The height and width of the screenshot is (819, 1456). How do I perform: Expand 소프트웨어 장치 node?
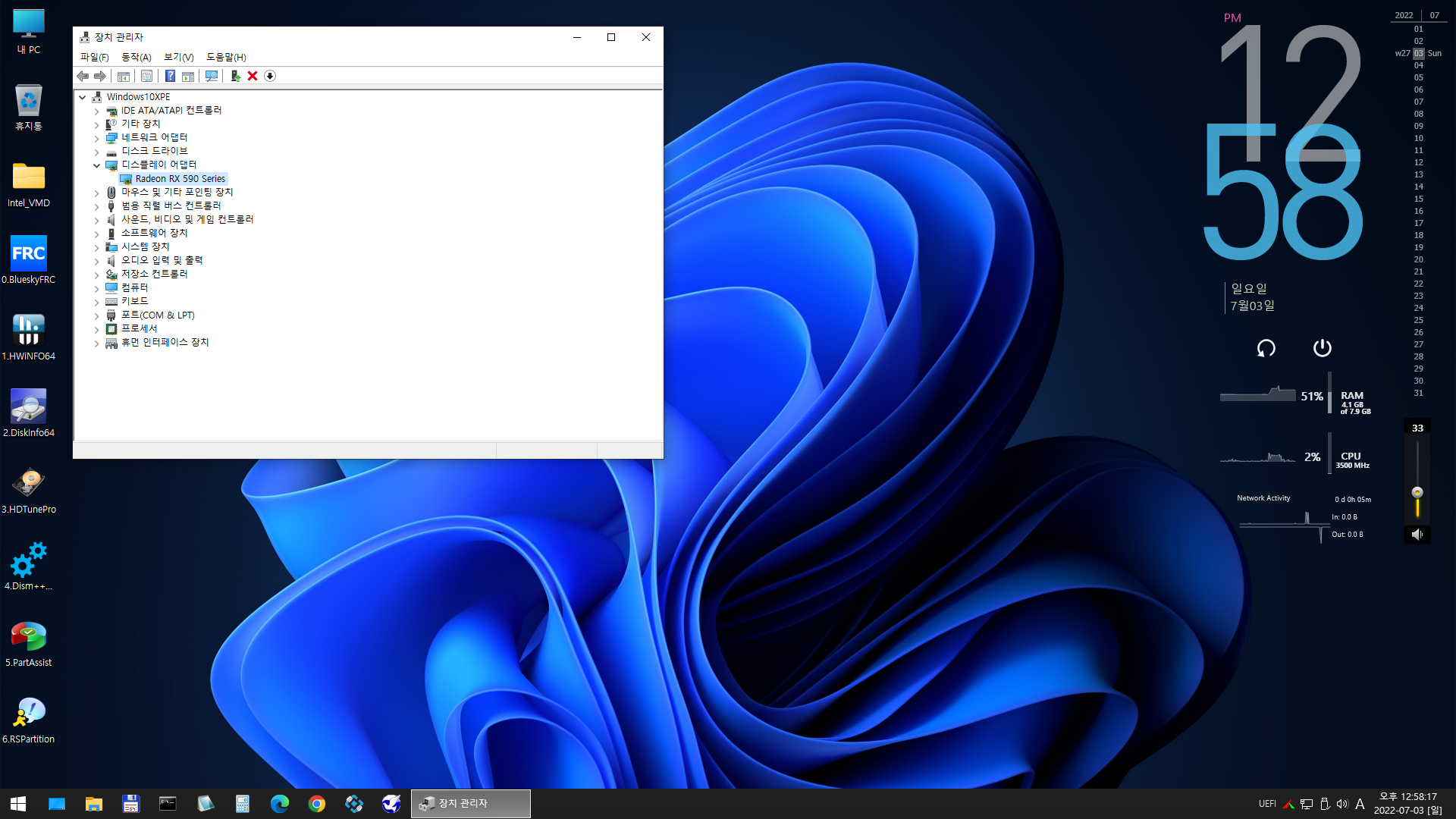[96, 234]
